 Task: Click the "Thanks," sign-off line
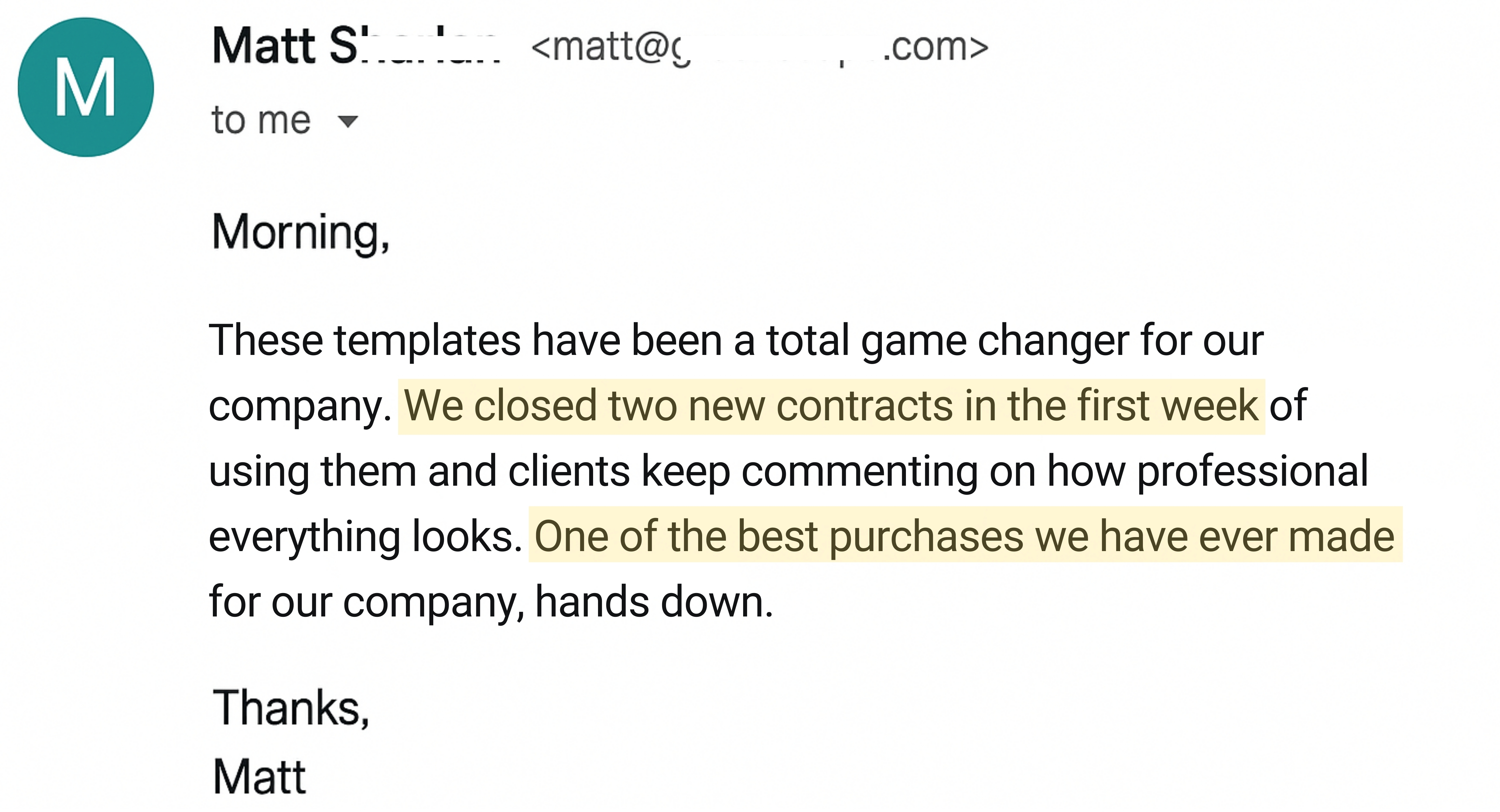point(291,709)
